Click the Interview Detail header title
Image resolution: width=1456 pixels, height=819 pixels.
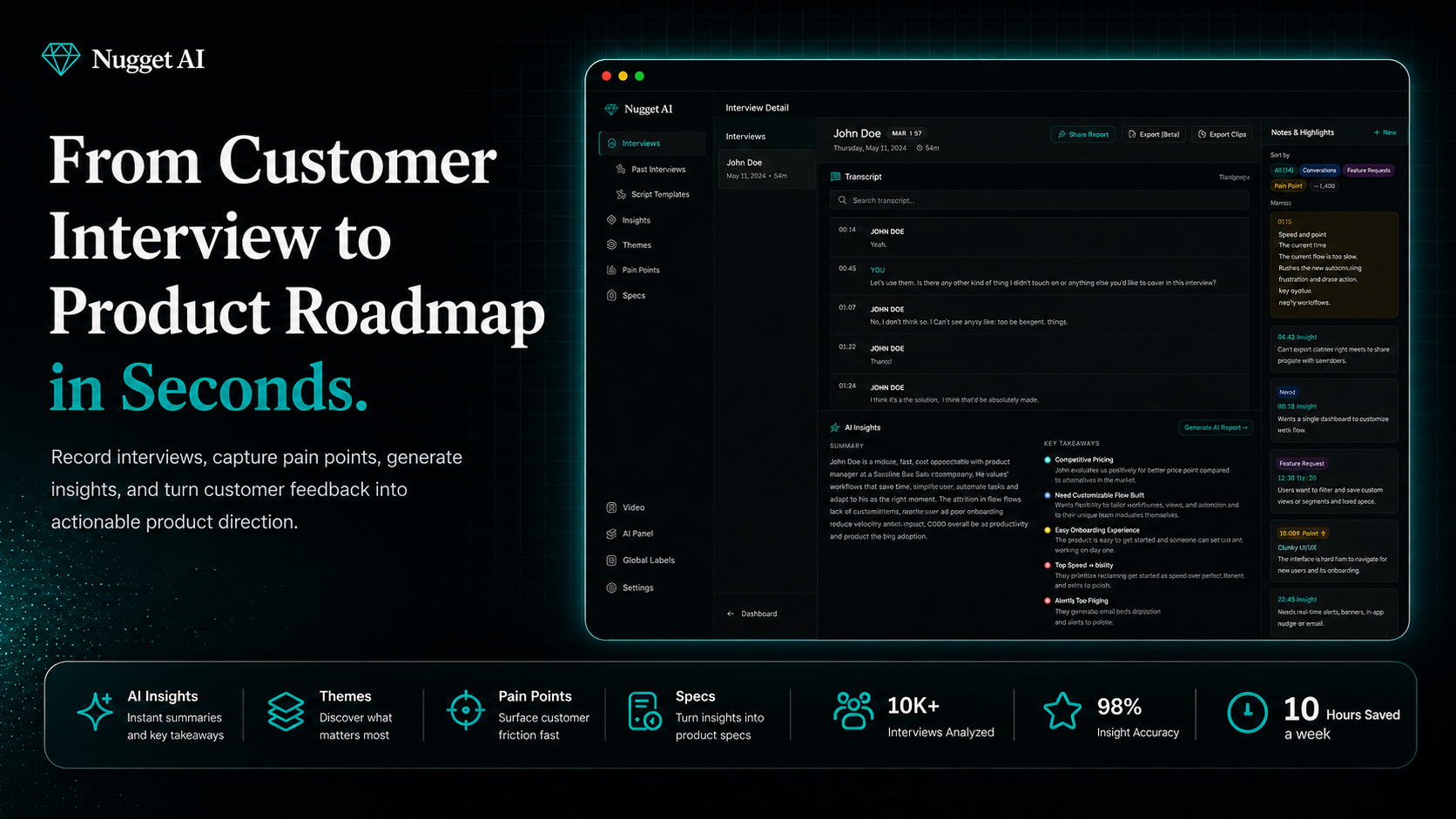point(757,108)
